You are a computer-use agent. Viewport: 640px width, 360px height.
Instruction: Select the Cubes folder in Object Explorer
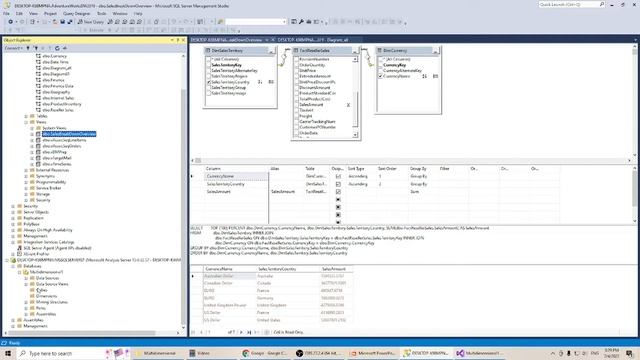42,290
